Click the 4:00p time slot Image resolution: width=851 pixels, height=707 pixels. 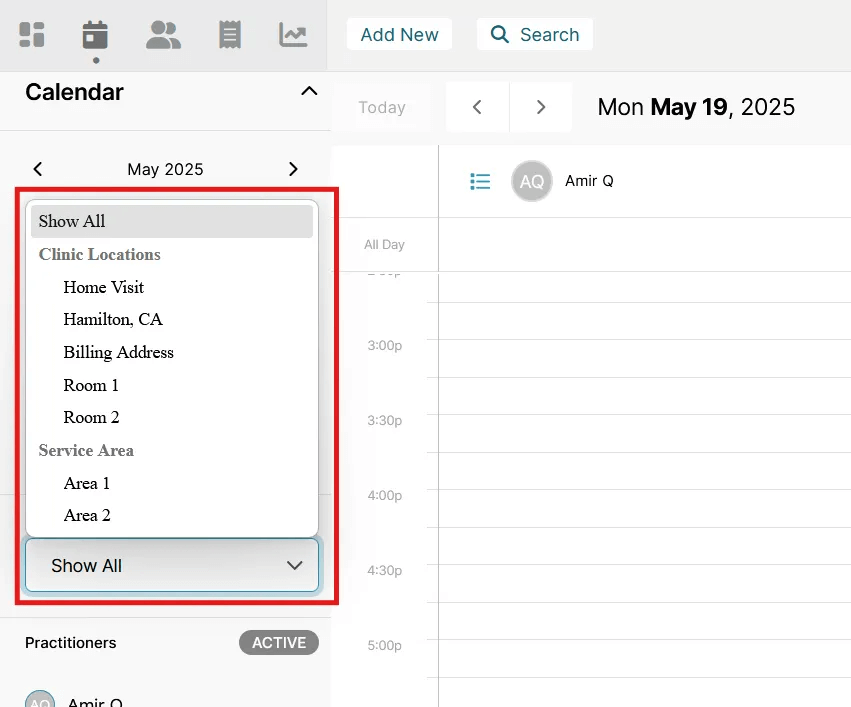(644, 508)
